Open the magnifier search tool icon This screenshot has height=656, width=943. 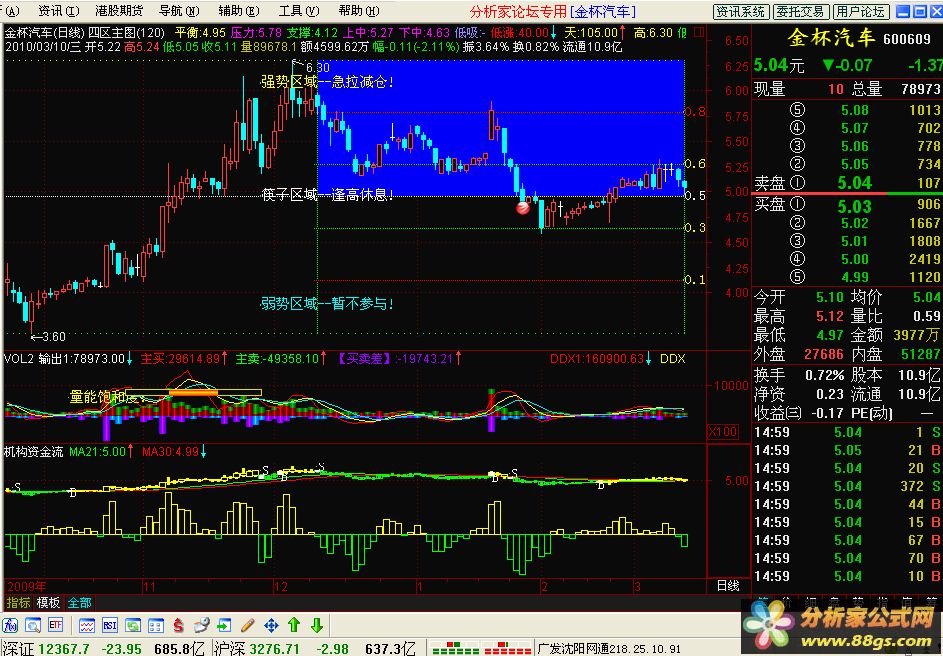click(x=33, y=625)
